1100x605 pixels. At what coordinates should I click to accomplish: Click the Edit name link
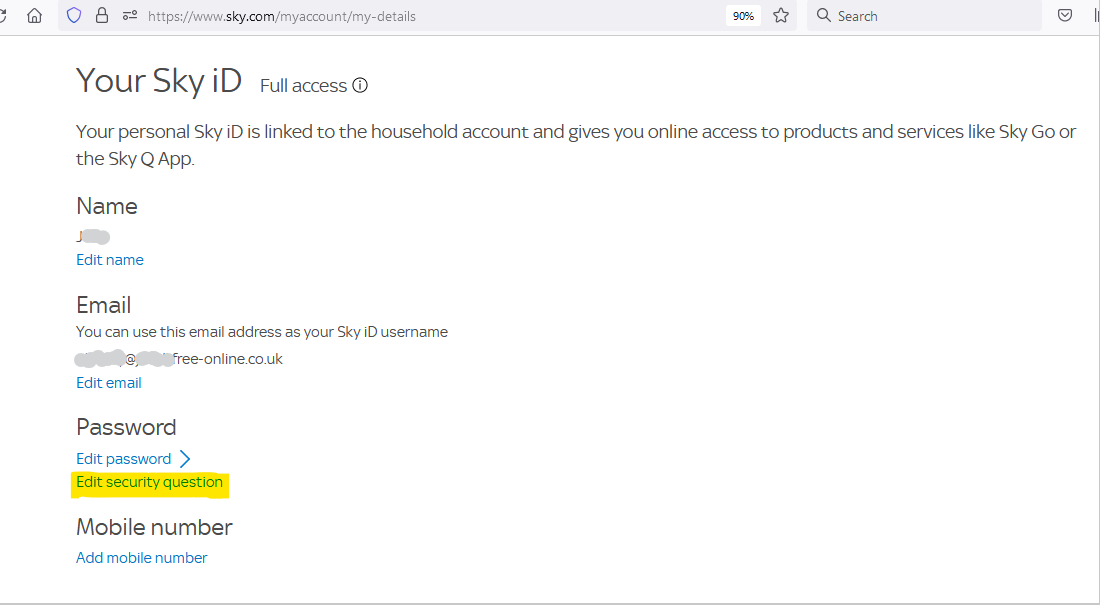pyautogui.click(x=110, y=260)
